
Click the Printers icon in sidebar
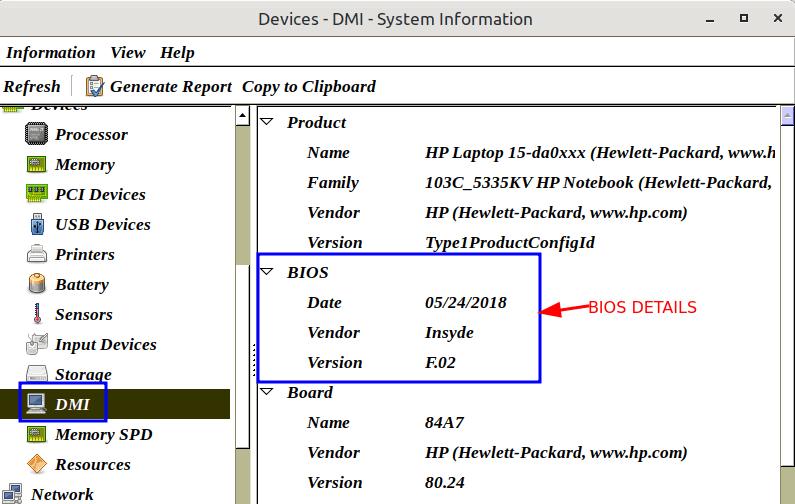[x=37, y=254]
